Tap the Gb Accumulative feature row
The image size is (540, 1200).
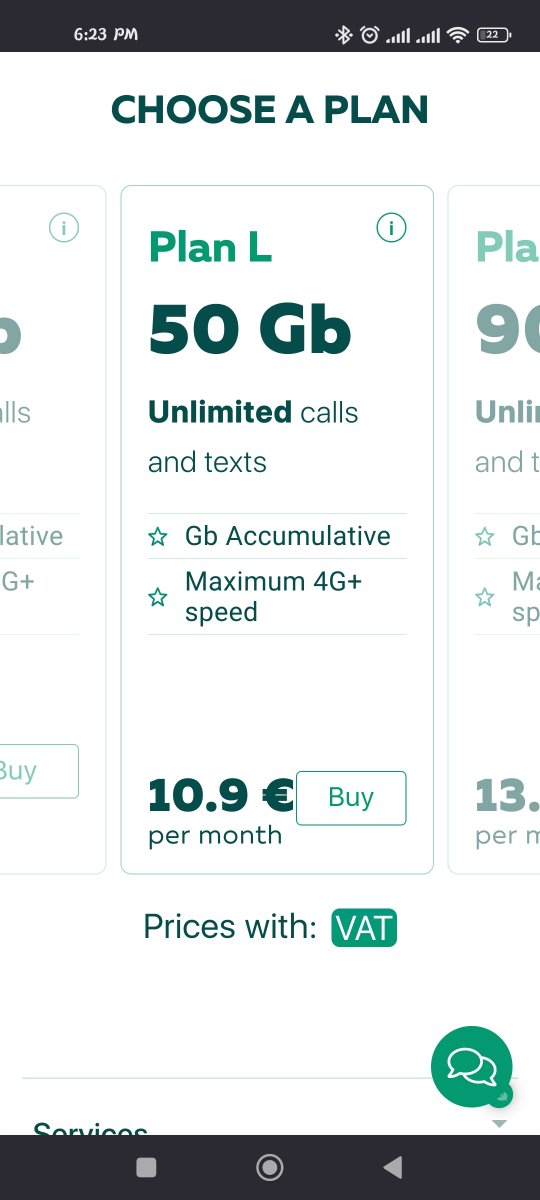coord(277,536)
